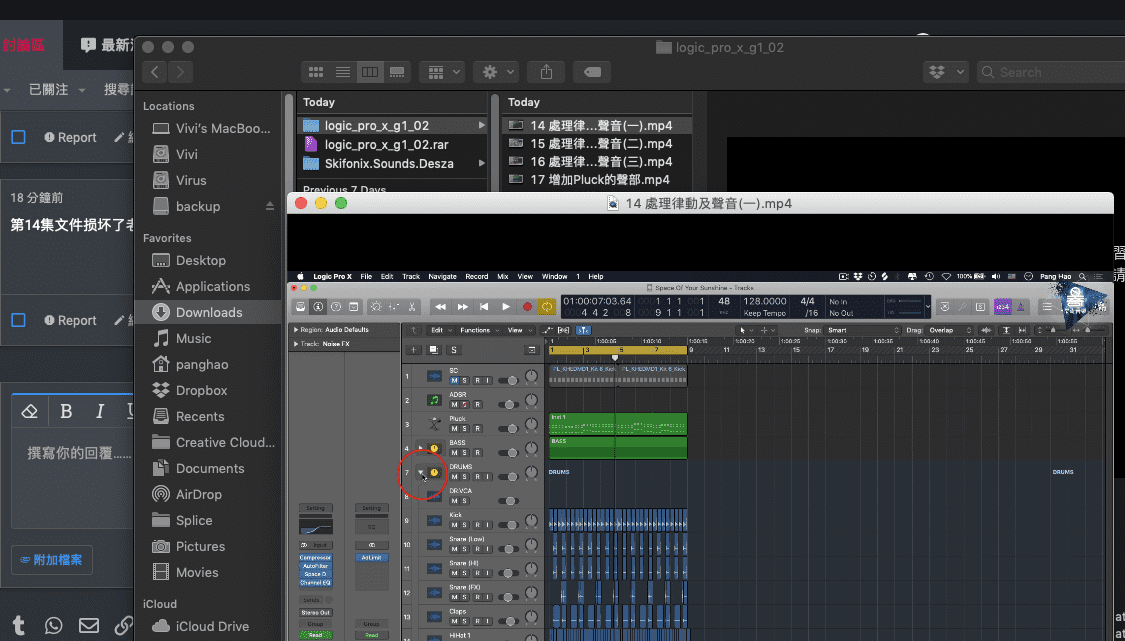Toggle the yellow Cycle mode button
This screenshot has height=641, width=1125.
[547, 307]
